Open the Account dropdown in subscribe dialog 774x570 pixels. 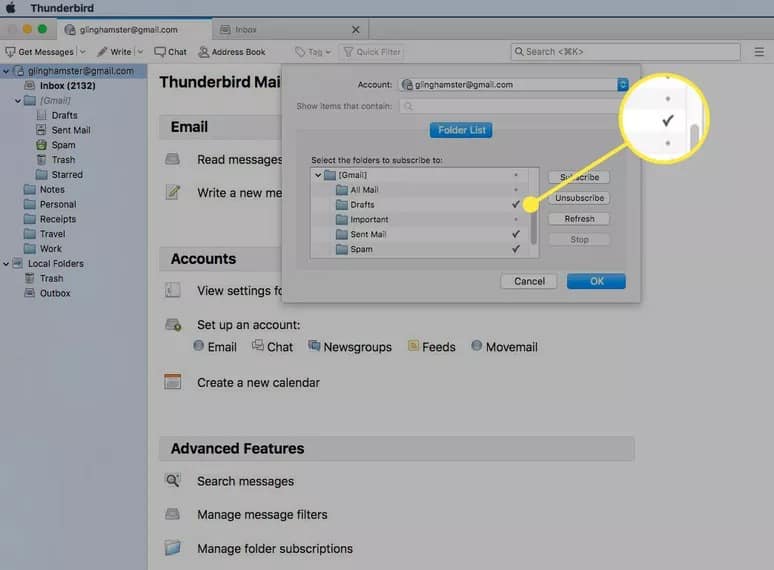click(623, 85)
